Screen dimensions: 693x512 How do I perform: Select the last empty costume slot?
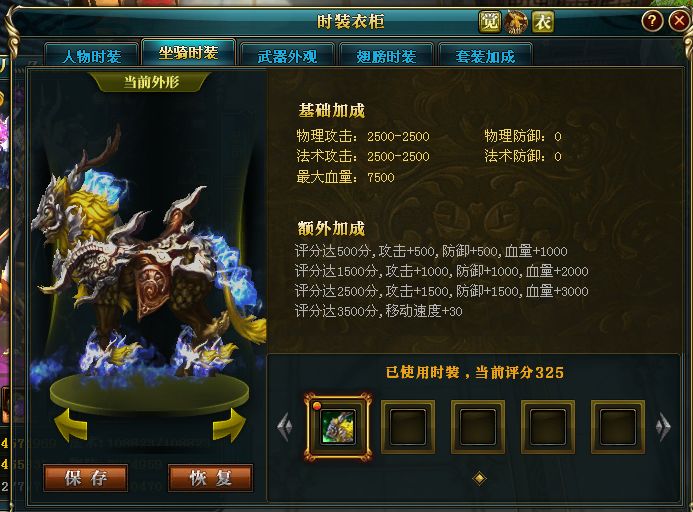[x=618, y=427]
